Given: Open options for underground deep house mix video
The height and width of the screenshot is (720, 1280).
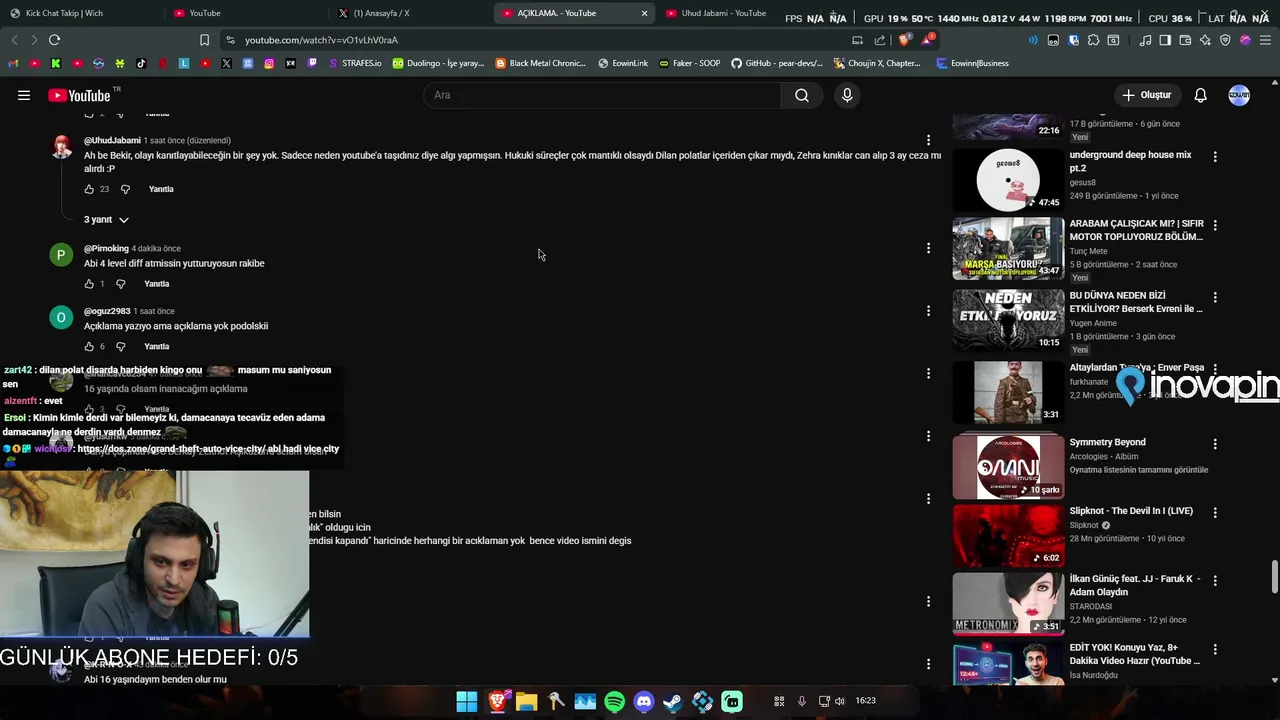Looking at the screenshot, I should click(1215, 157).
